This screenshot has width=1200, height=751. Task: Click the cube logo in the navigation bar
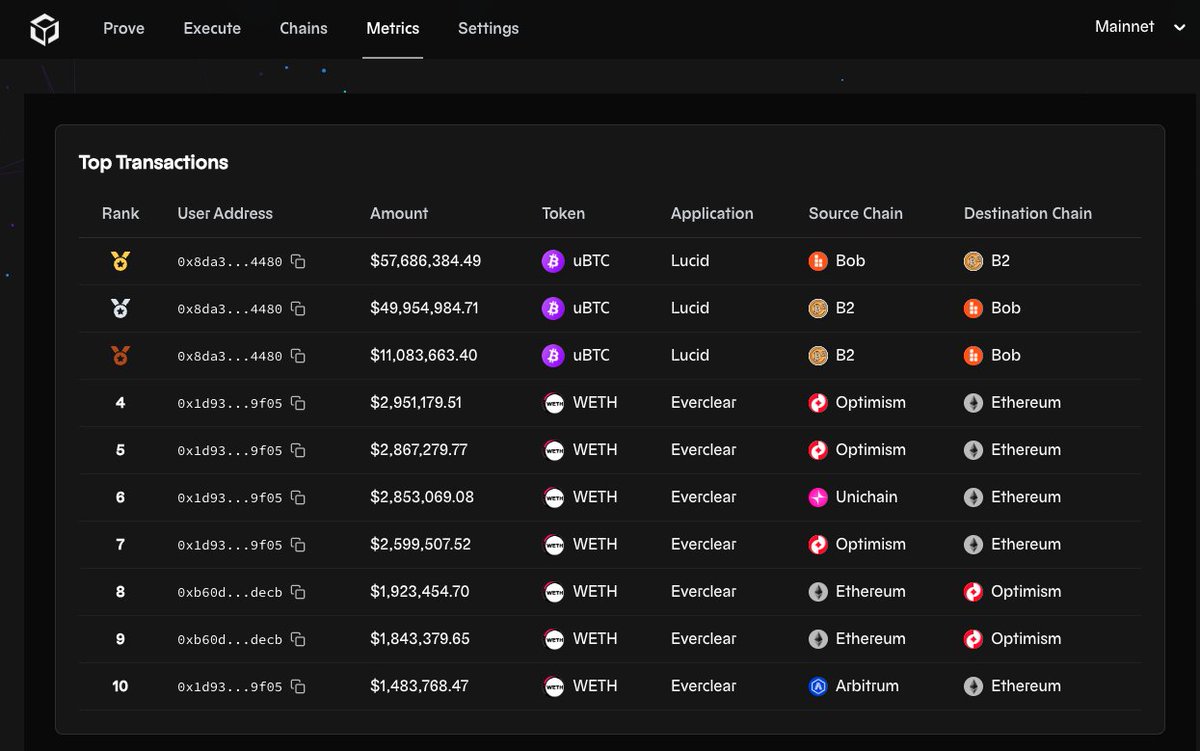(x=44, y=29)
